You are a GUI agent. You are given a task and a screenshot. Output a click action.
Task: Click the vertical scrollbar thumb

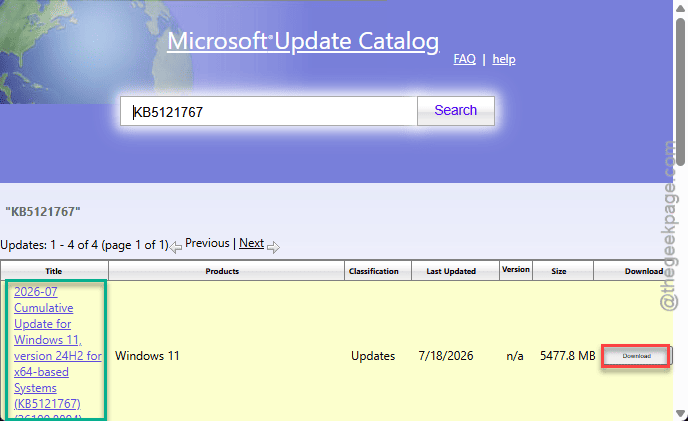681,92
